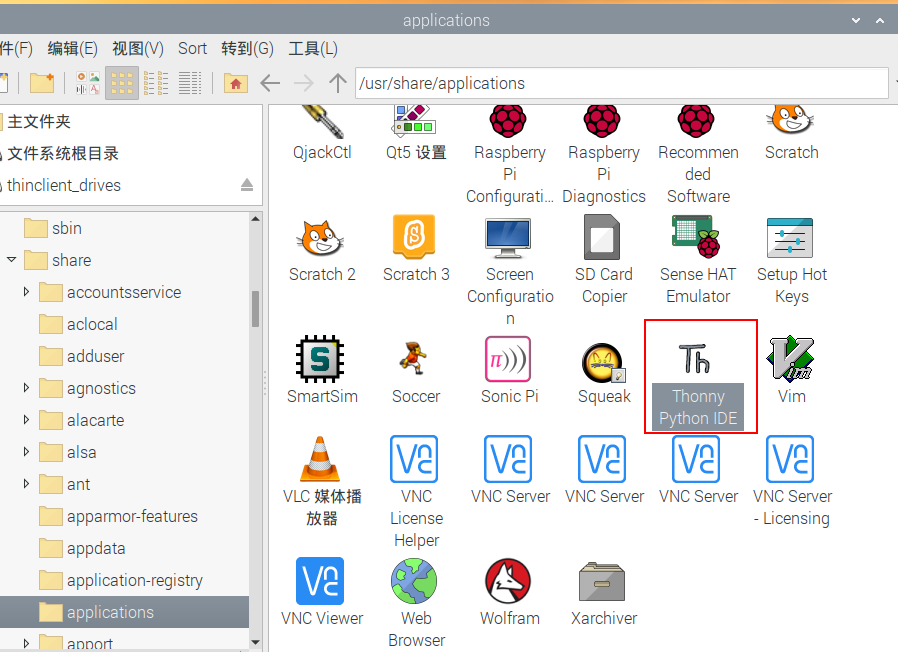Navigate back with left arrow
This screenshot has width=898, height=652.
(270, 83)
